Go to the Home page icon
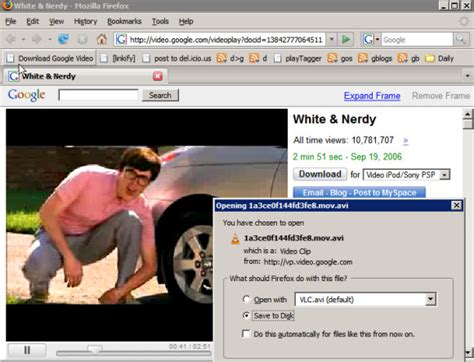This screenshot has height=362, width=474. click(102, 39)
